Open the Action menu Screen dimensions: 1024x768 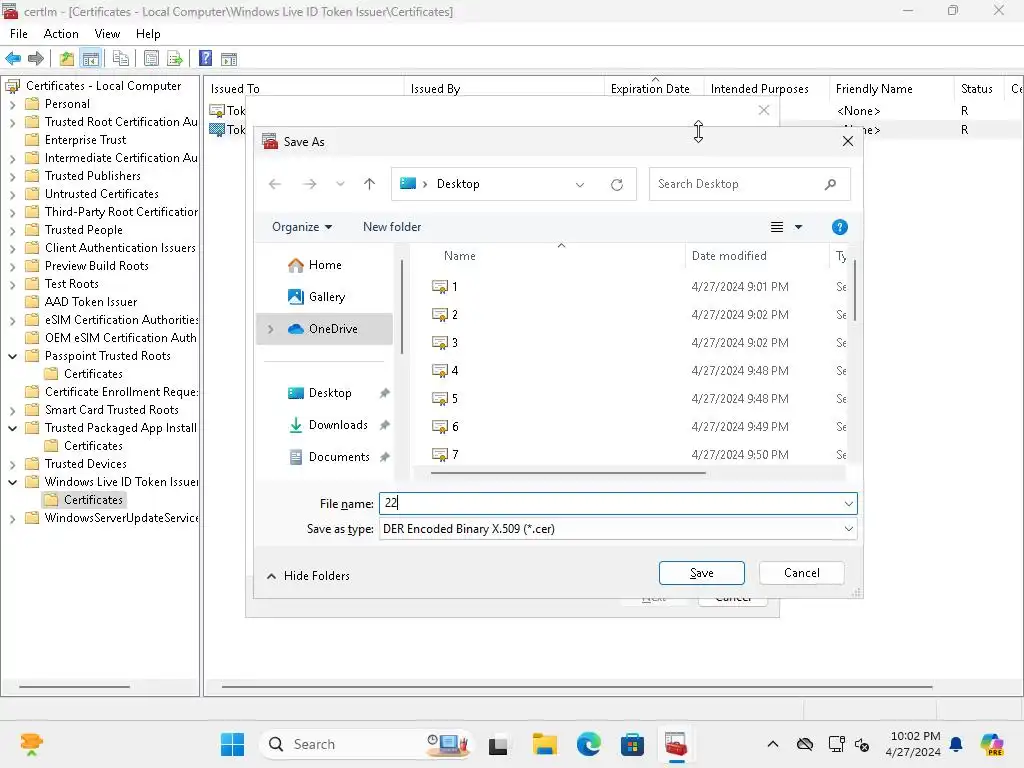(61, 34)
